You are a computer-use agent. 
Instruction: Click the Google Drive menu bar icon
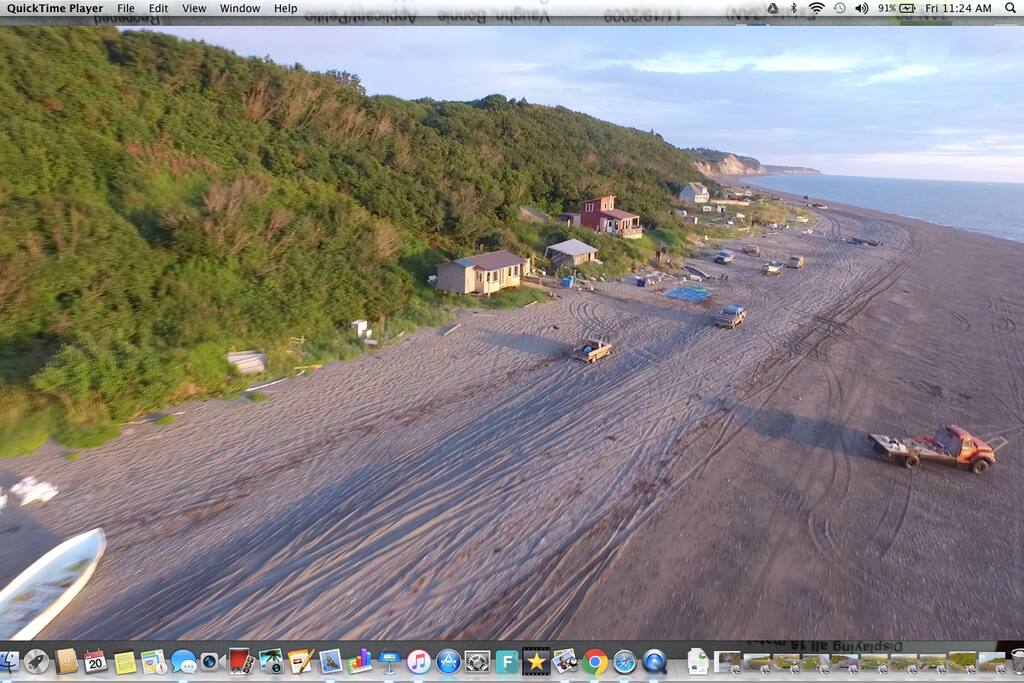tap(772, 8)
